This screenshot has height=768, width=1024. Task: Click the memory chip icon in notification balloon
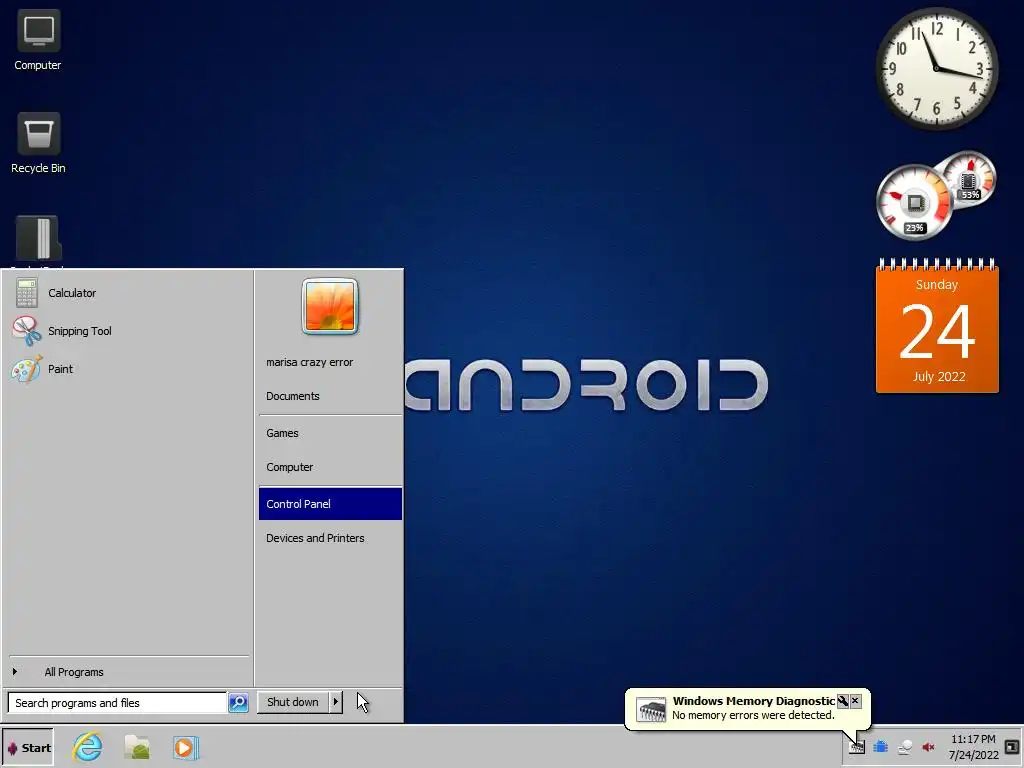(651, 709)
